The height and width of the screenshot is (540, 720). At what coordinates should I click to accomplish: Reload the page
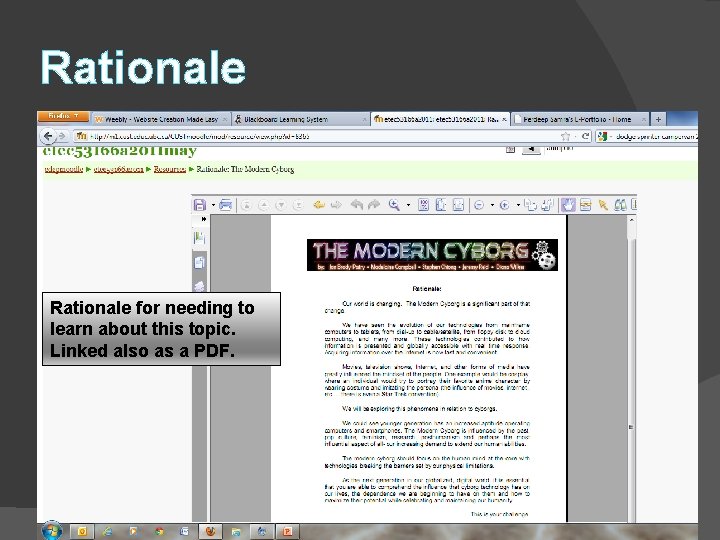click(x=585, y=136)
